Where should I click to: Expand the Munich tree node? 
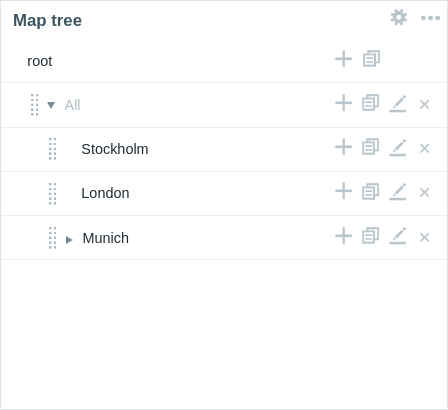click(69, 240)
